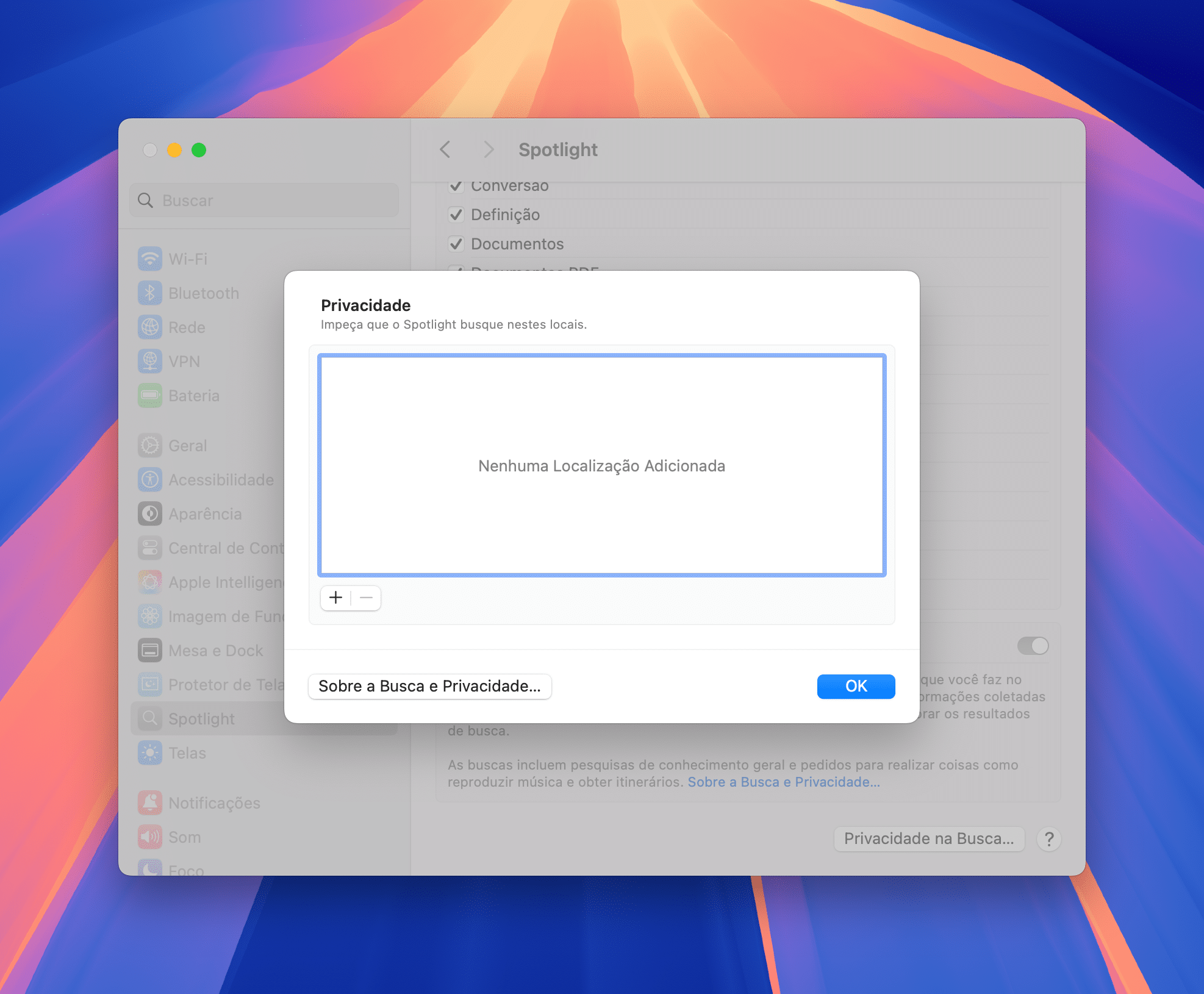Click the Buscar search field
The width and height of the screenshot is (1204, 994).
[263, 200]
